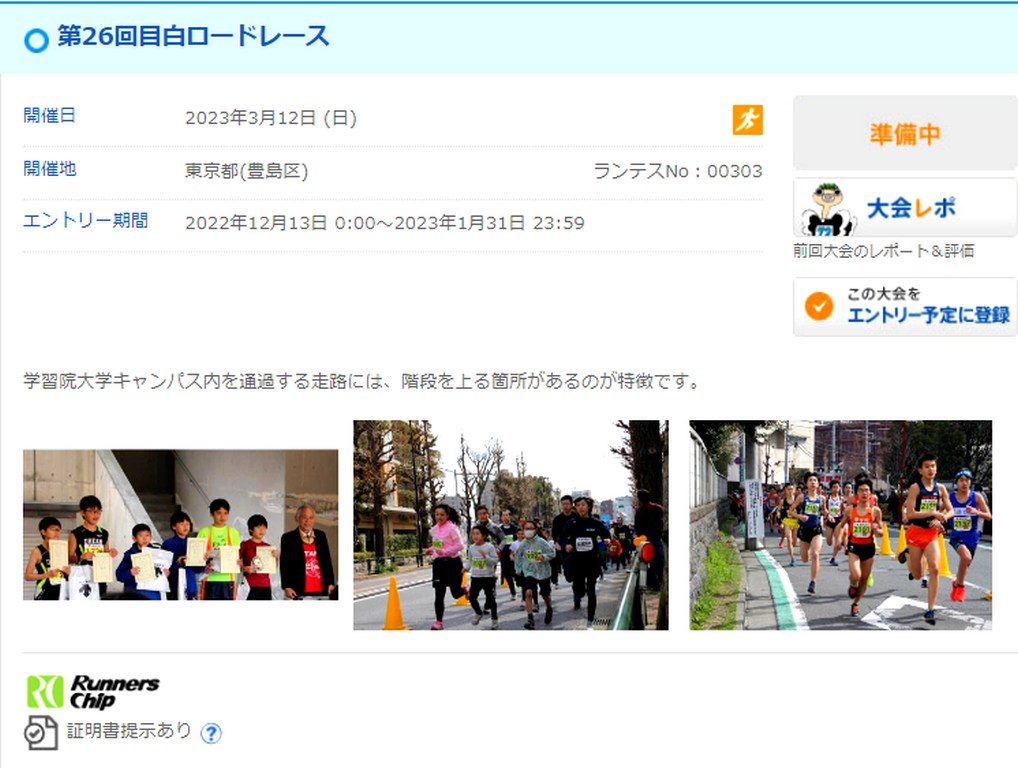Click the 前回大会のレポート＆評価 caption

(x=884, y=251)
